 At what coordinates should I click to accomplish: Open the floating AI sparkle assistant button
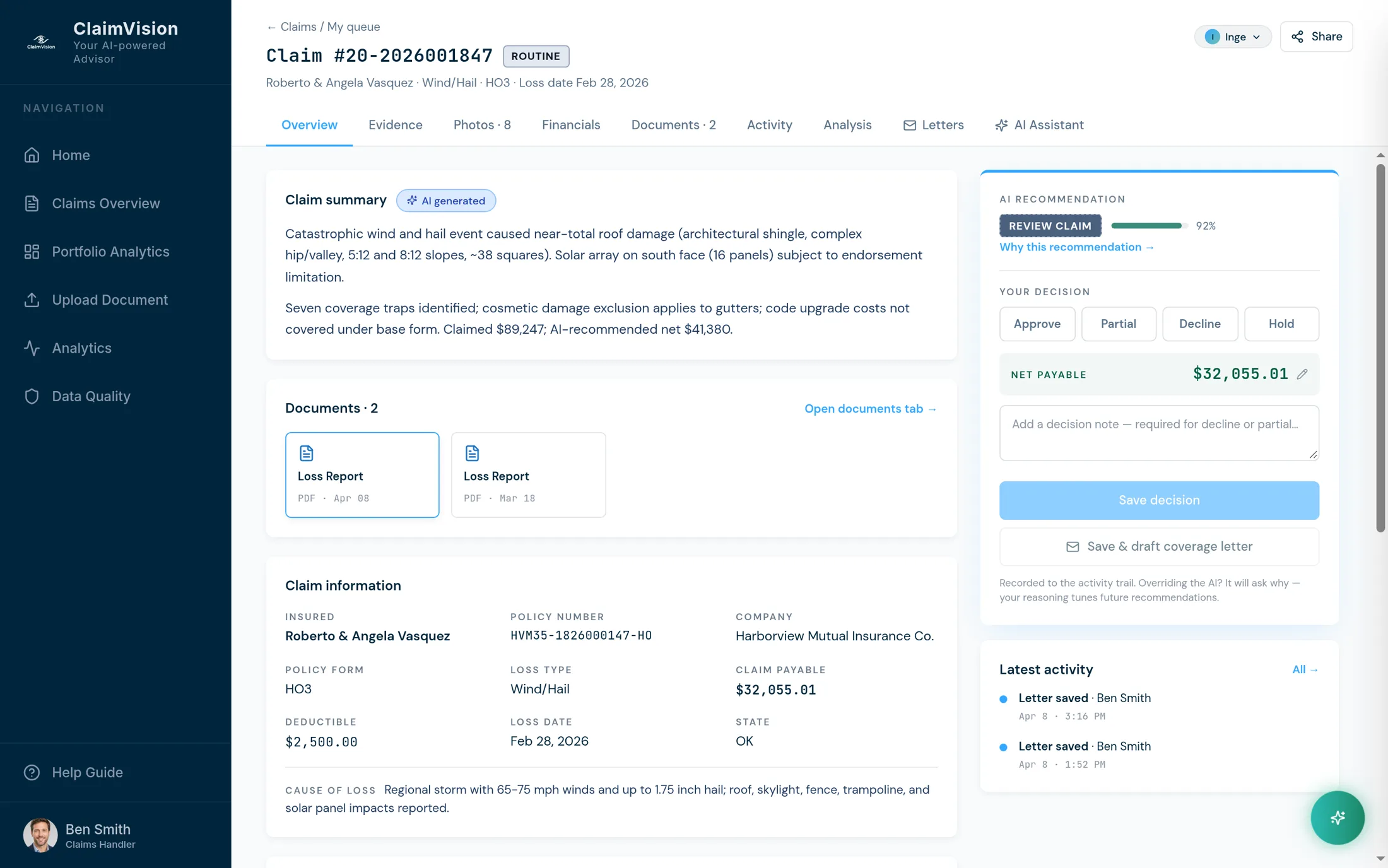[x=1337, y=818]
